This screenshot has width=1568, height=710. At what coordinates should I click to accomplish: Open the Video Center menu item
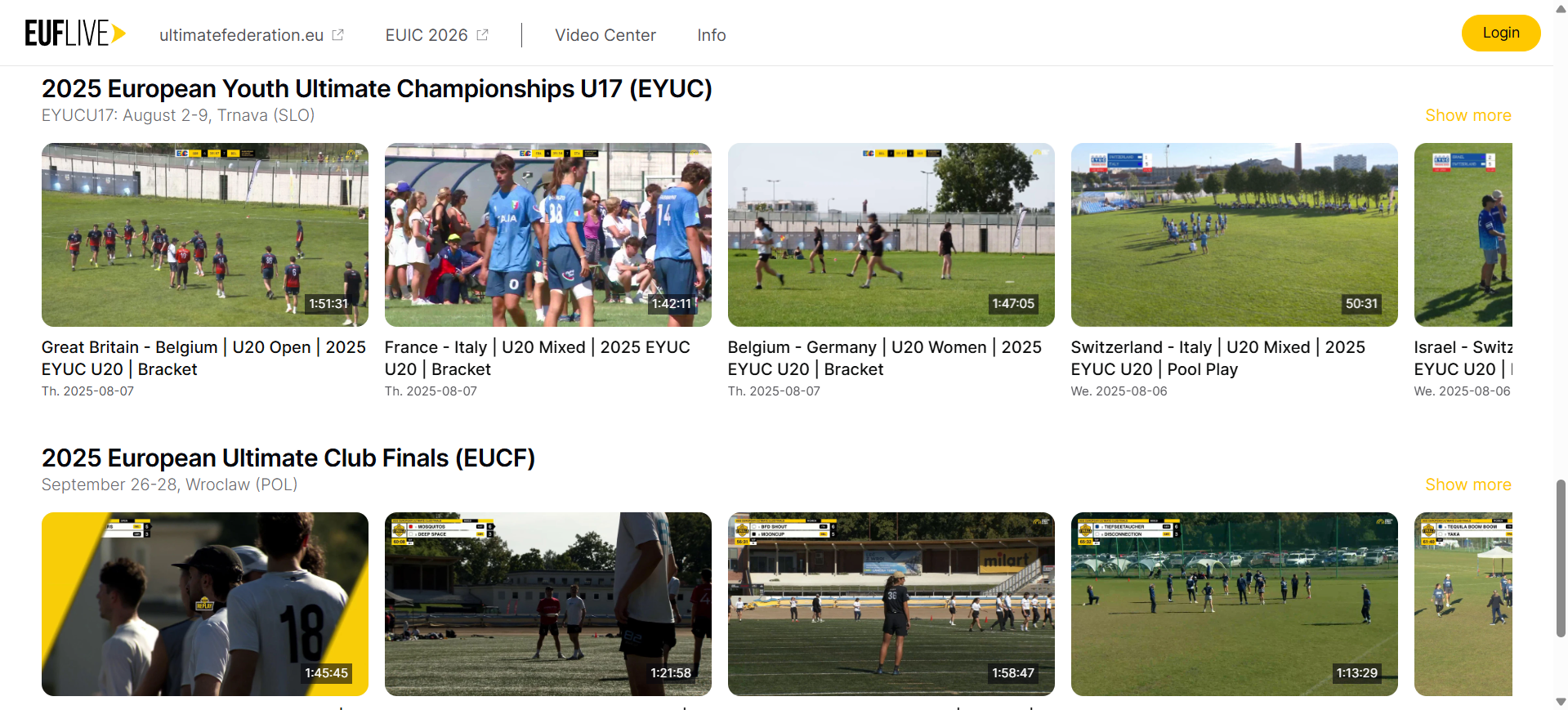tap(605, 35)
